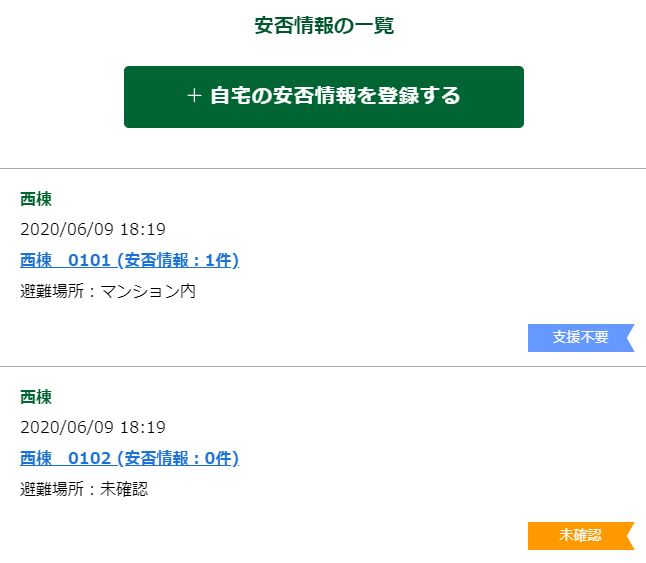
Task: Click the 避難場所：マンション内 text
Action: [x=108, y=292]
